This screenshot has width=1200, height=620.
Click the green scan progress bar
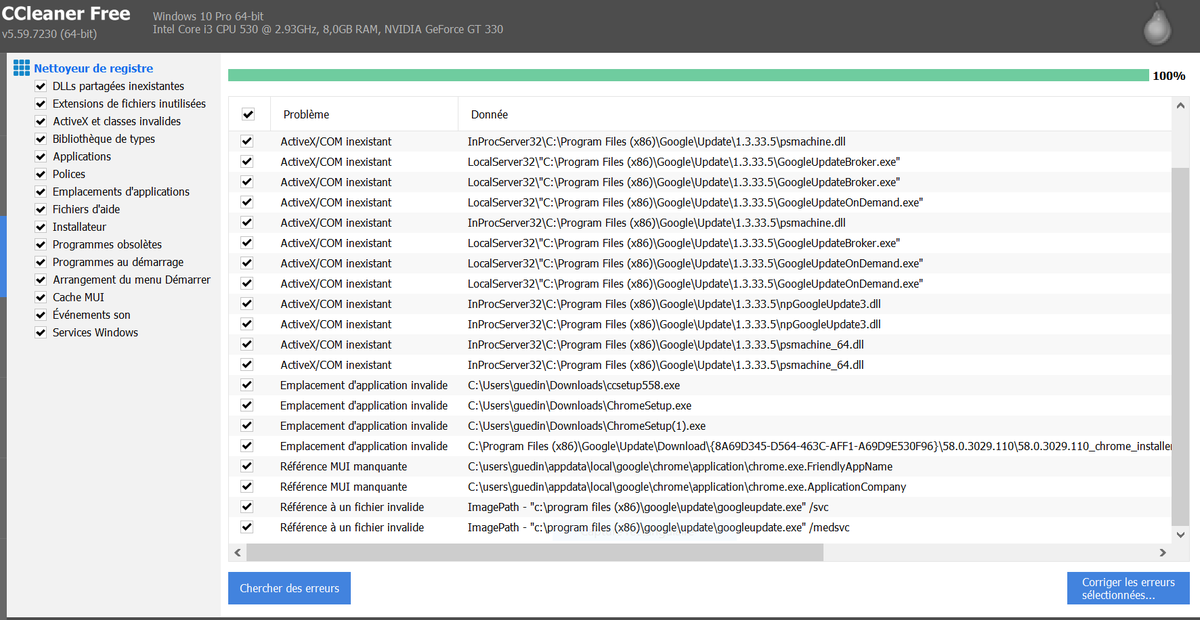[688, 75]
